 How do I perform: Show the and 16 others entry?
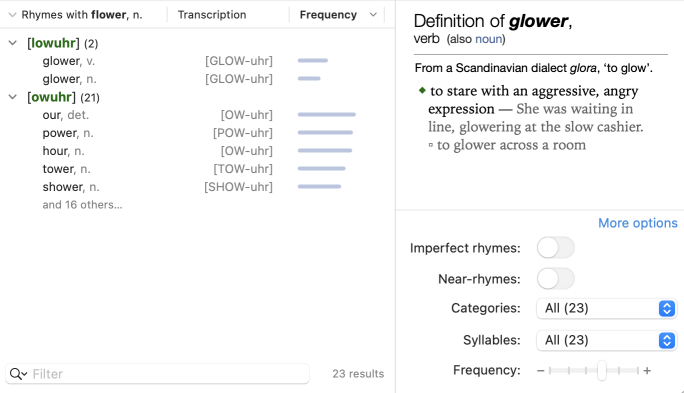pyautogui.click(x=82, y=205)
